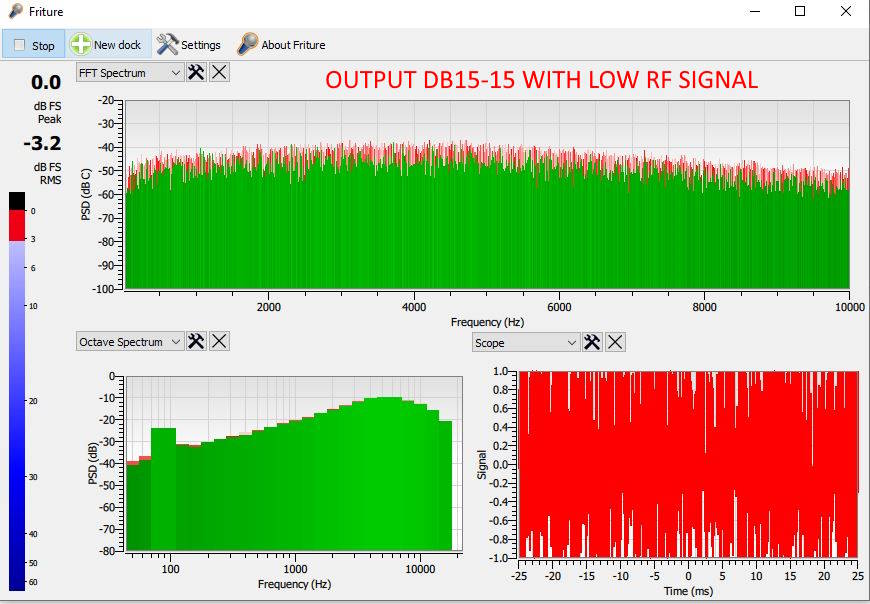Maximize the Friture window

[x=800, y=11]
